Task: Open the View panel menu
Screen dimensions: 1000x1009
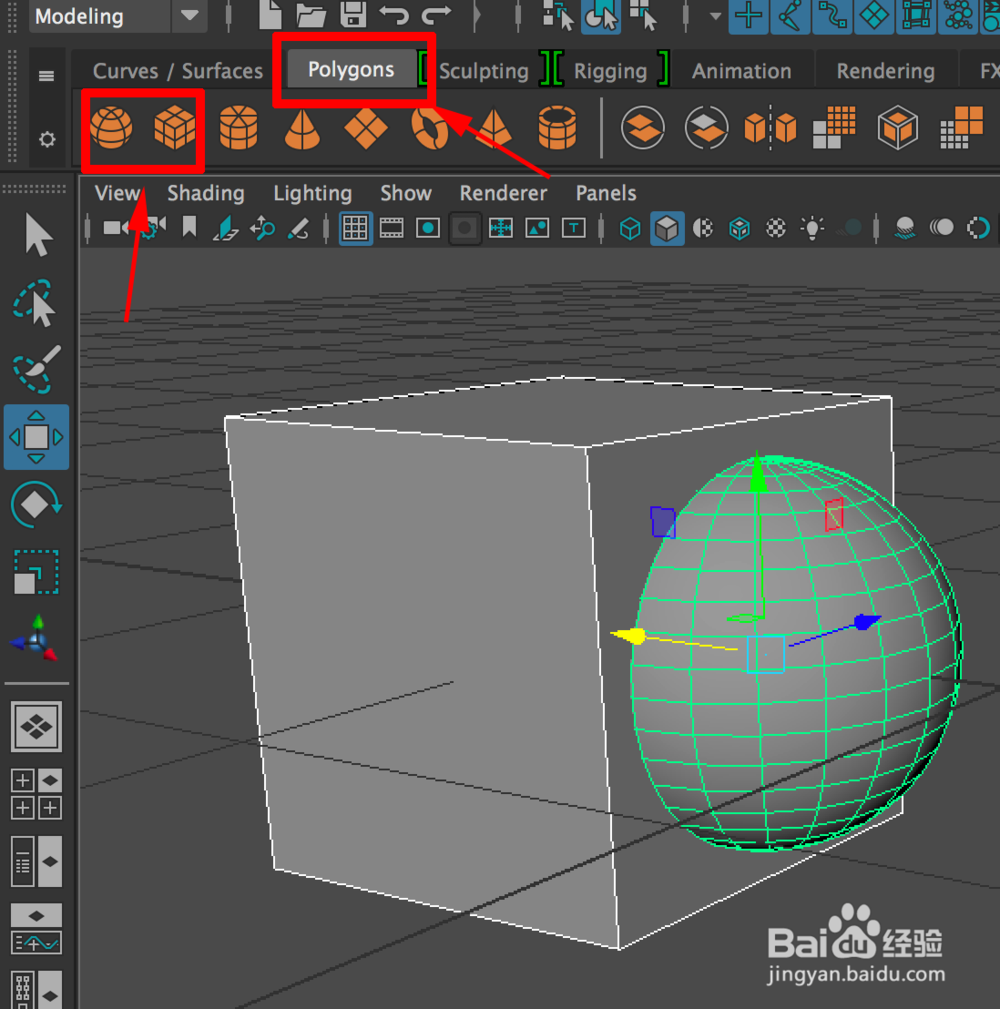Action: (118, 193)
